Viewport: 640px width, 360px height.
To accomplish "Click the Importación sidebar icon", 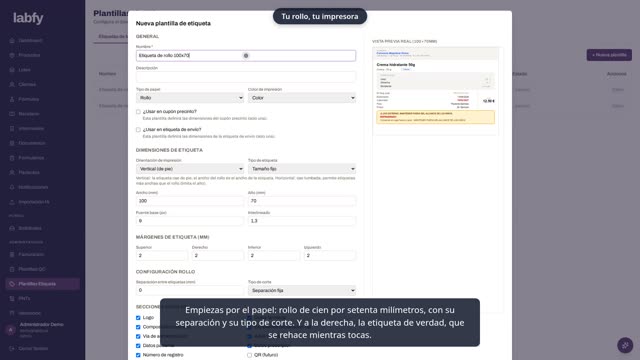I will click(12, 202).
